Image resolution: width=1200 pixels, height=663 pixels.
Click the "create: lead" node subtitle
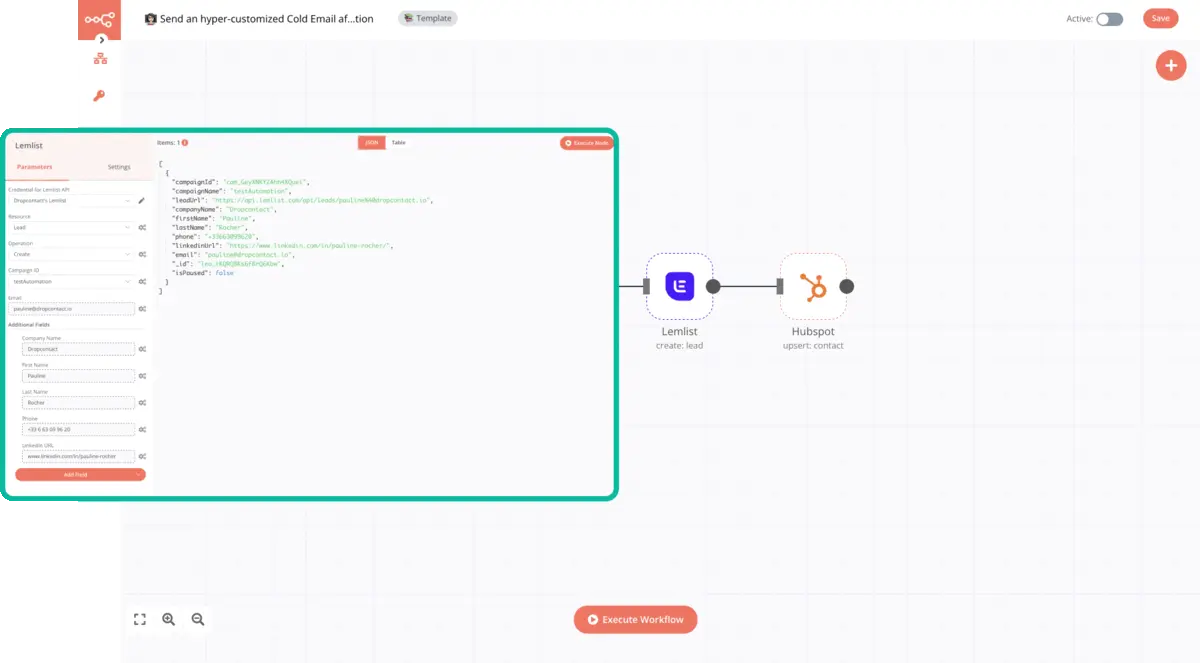(x=679, y=346)
